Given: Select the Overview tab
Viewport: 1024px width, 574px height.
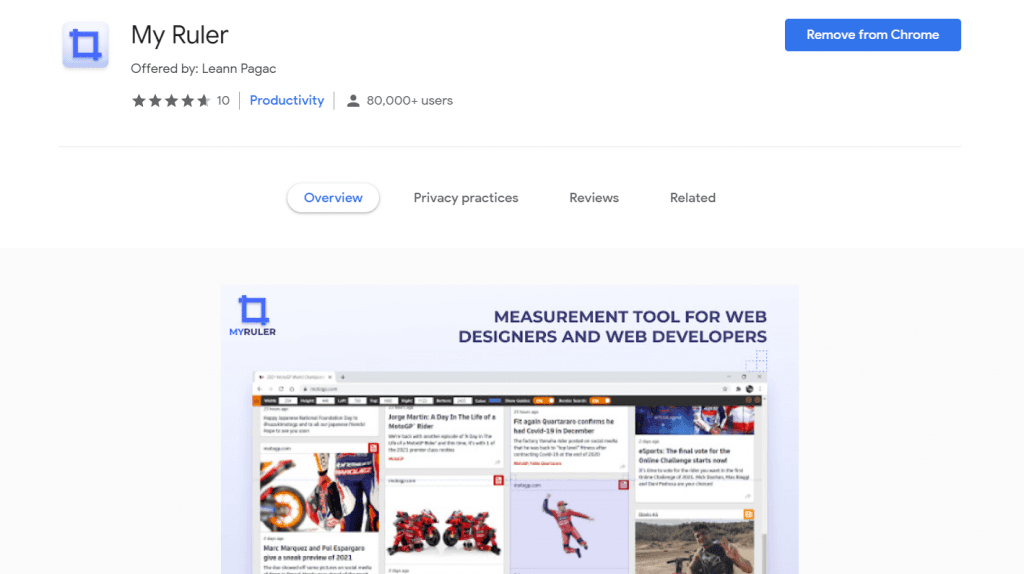Looking at the screenshot, I should click(x=333, y=198).
